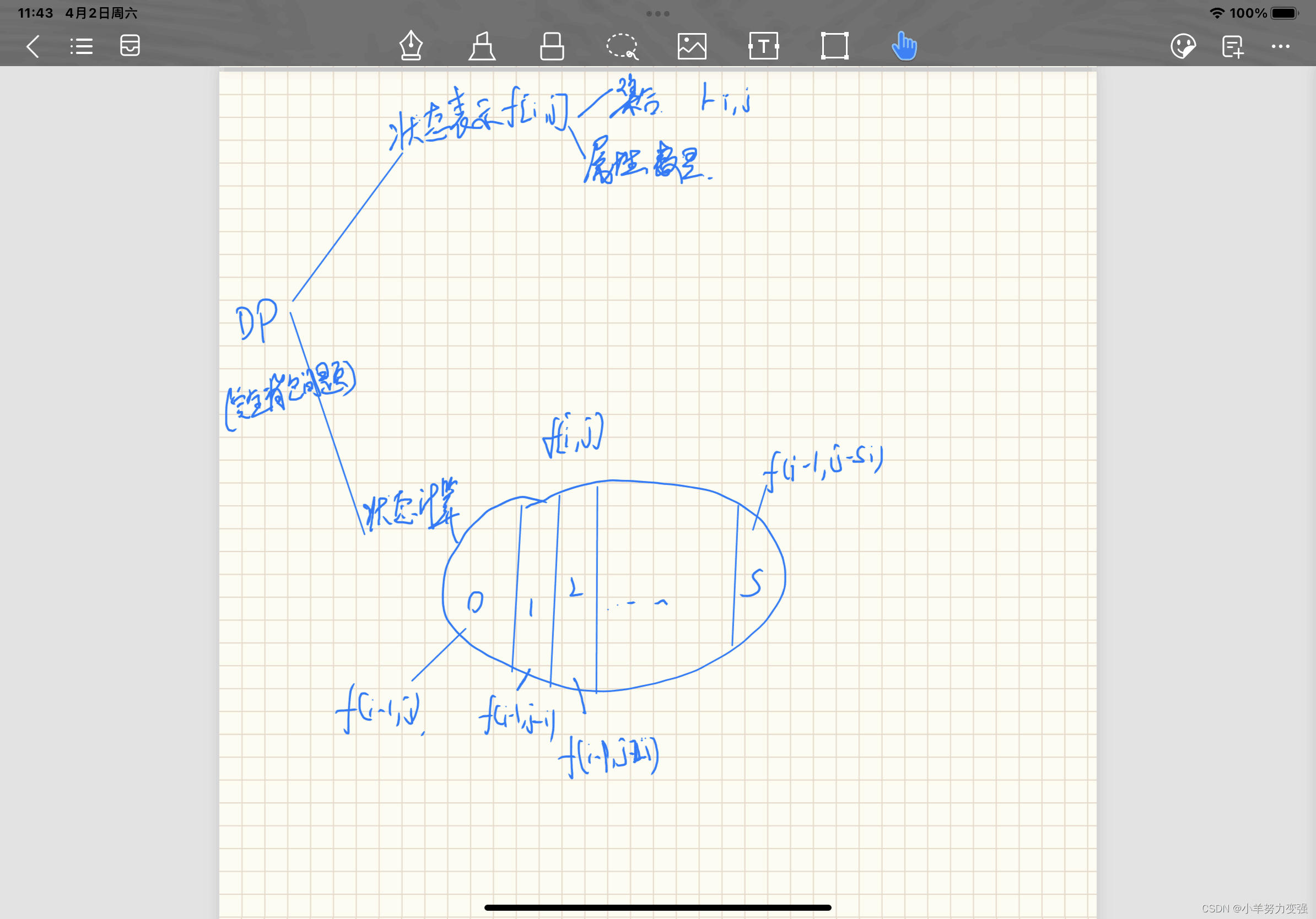This screenshot has width=1316, height=919.
Task: Tap the battery 100% indicator
Action: [1264, 13]
